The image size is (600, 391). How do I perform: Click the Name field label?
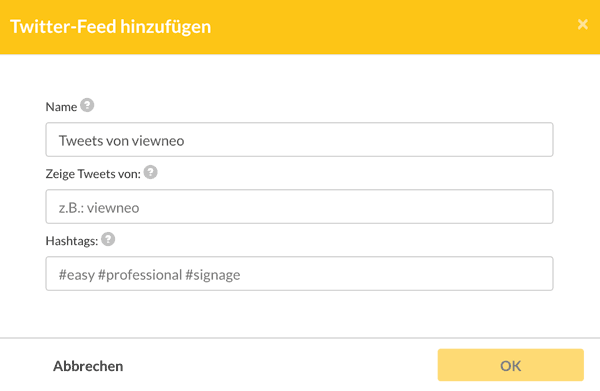61,107
